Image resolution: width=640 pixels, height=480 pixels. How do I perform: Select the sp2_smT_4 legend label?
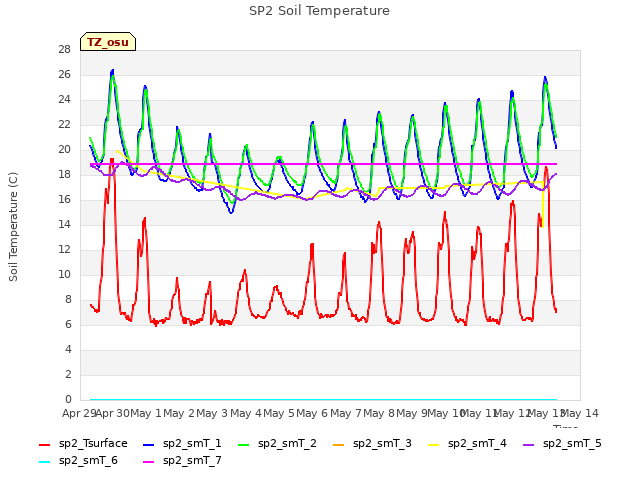point(477,444)
